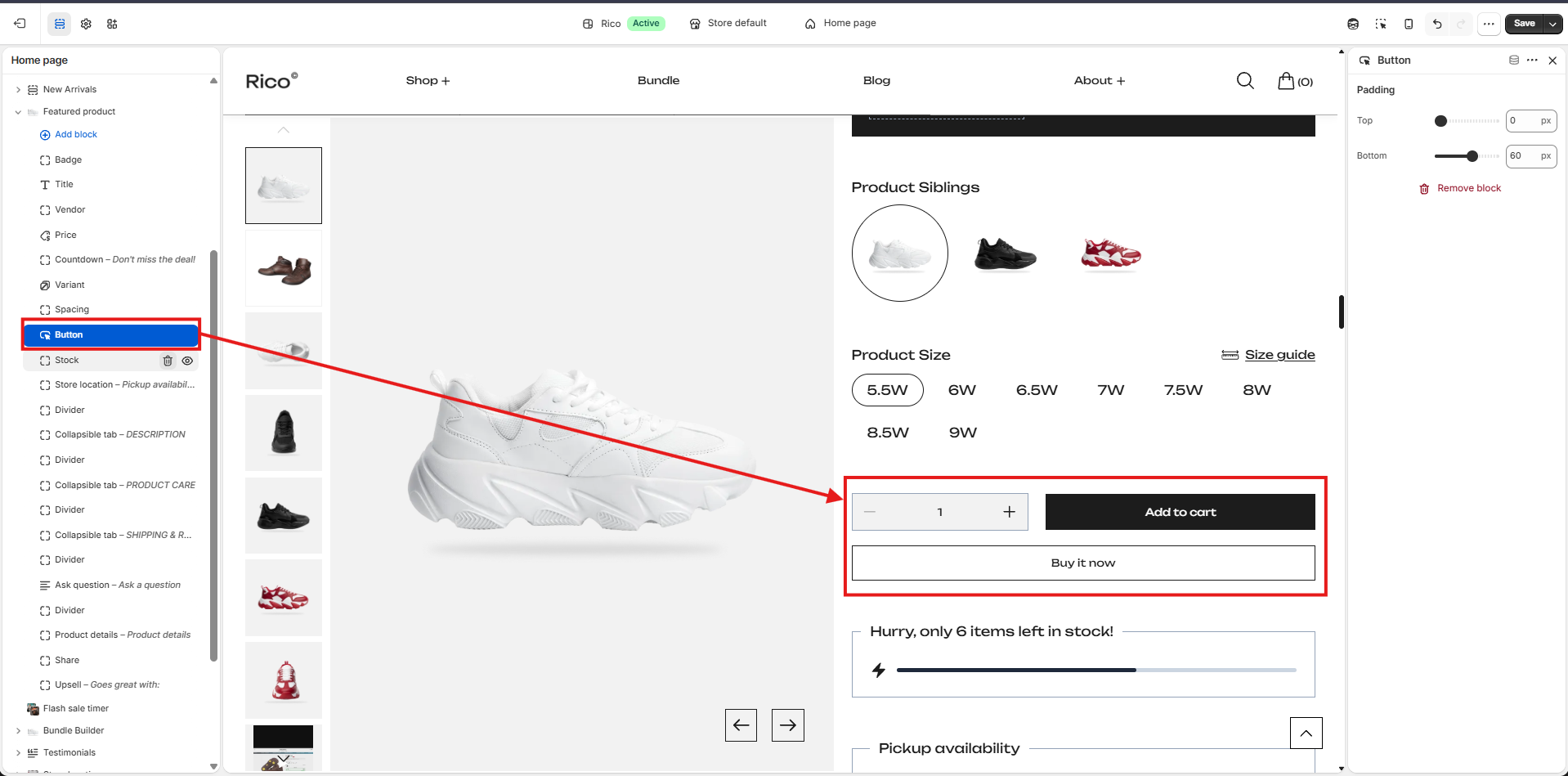Screen dimensions: 1568x776
Task: Expand the Bundle Builder section
Action: click(18, 731)
